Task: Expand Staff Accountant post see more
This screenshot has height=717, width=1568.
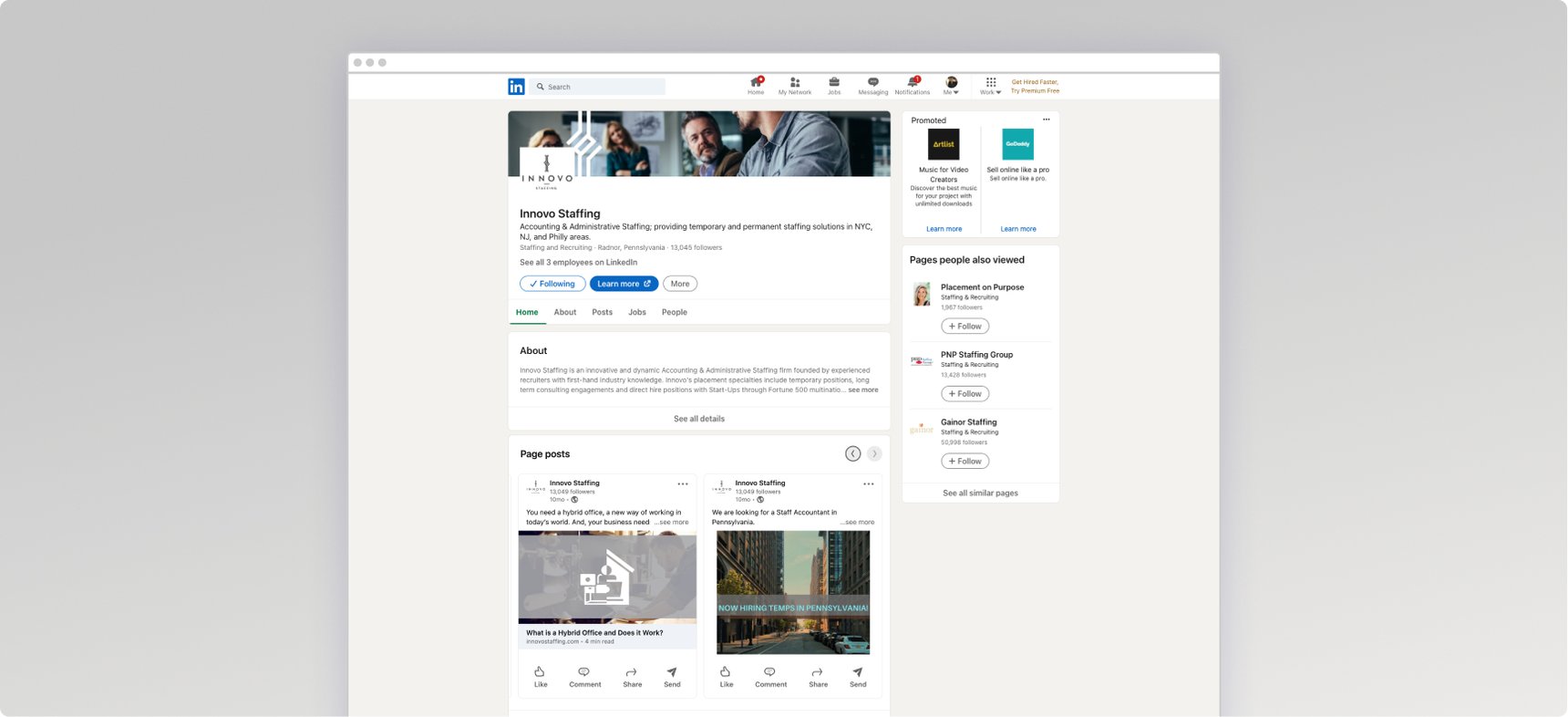Action: (858, 523)
